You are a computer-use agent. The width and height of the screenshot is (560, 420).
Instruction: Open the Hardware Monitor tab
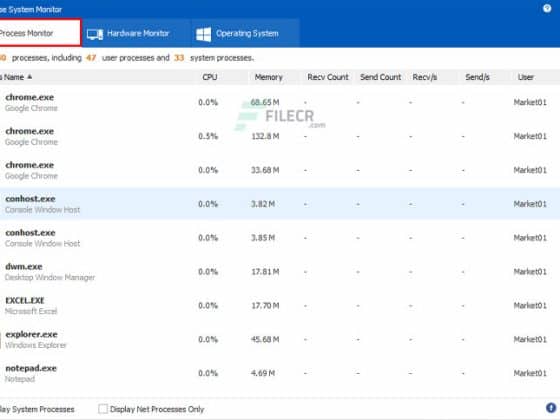(x=136, y=33)
